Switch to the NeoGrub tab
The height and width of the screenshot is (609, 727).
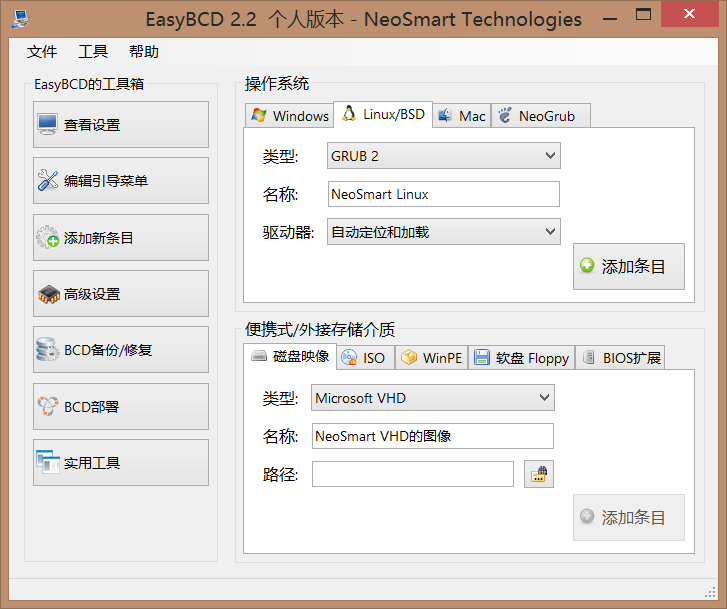click(541, 115)
